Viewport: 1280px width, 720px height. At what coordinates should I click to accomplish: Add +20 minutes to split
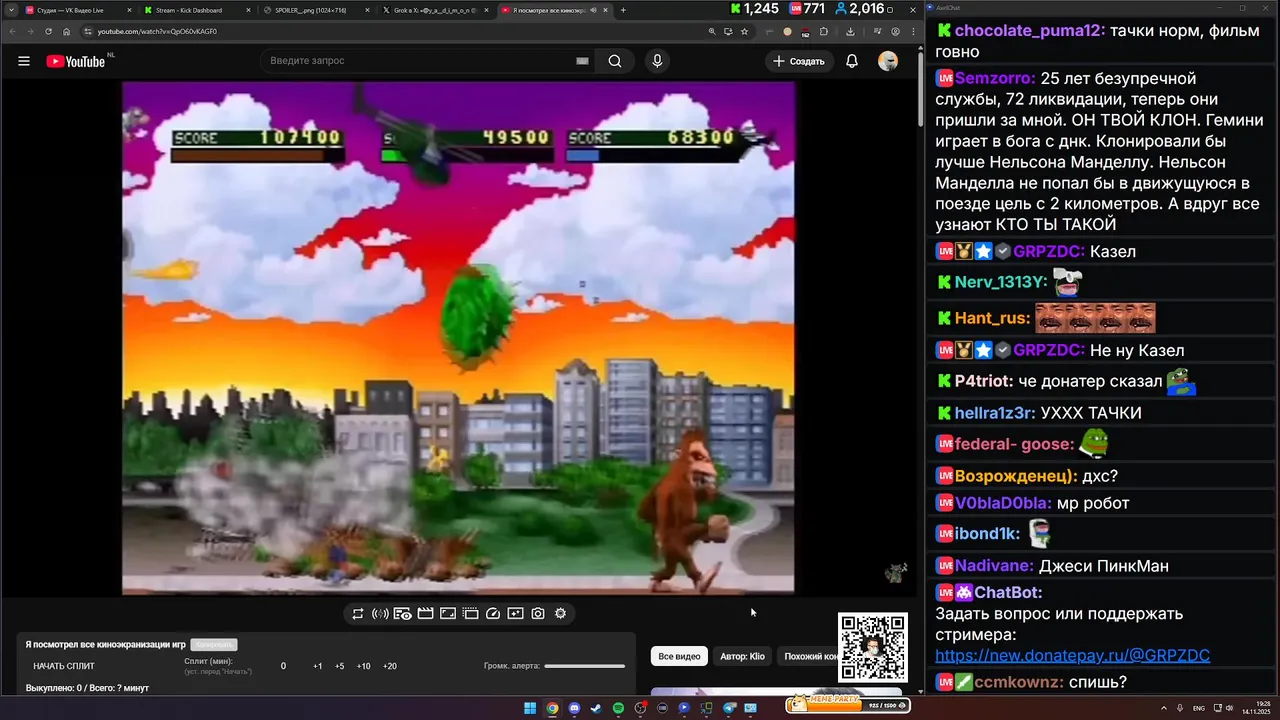click(x=390, y=666)
